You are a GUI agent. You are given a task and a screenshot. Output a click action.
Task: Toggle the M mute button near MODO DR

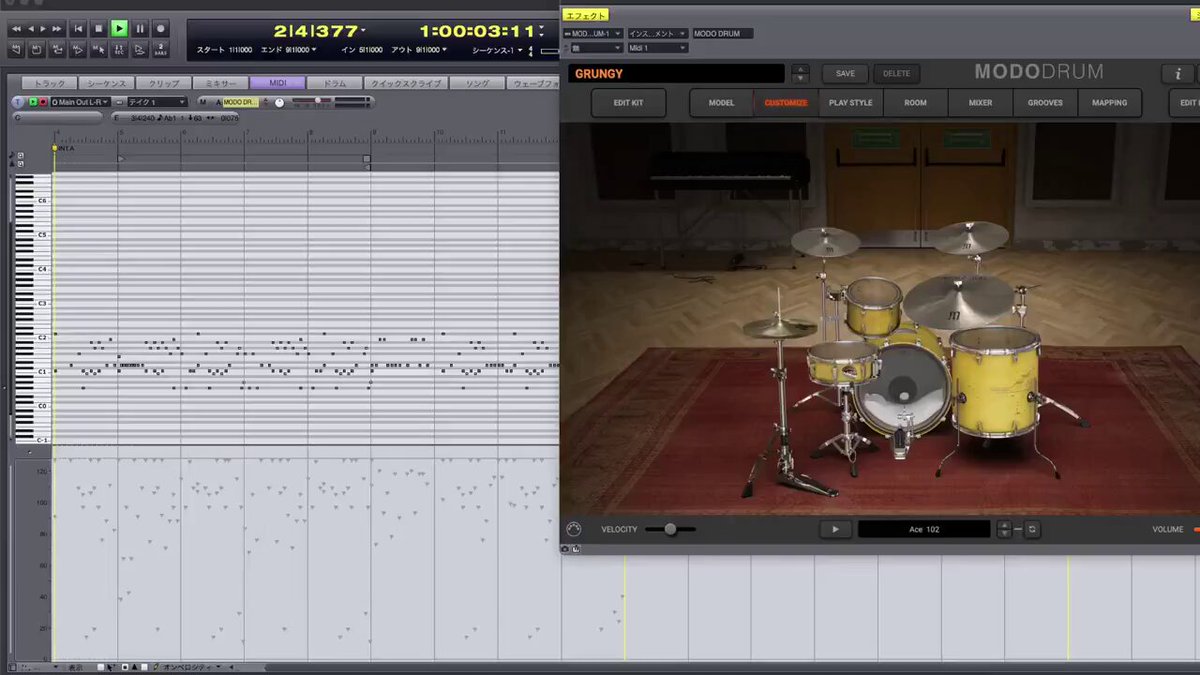tap(202, 102)
